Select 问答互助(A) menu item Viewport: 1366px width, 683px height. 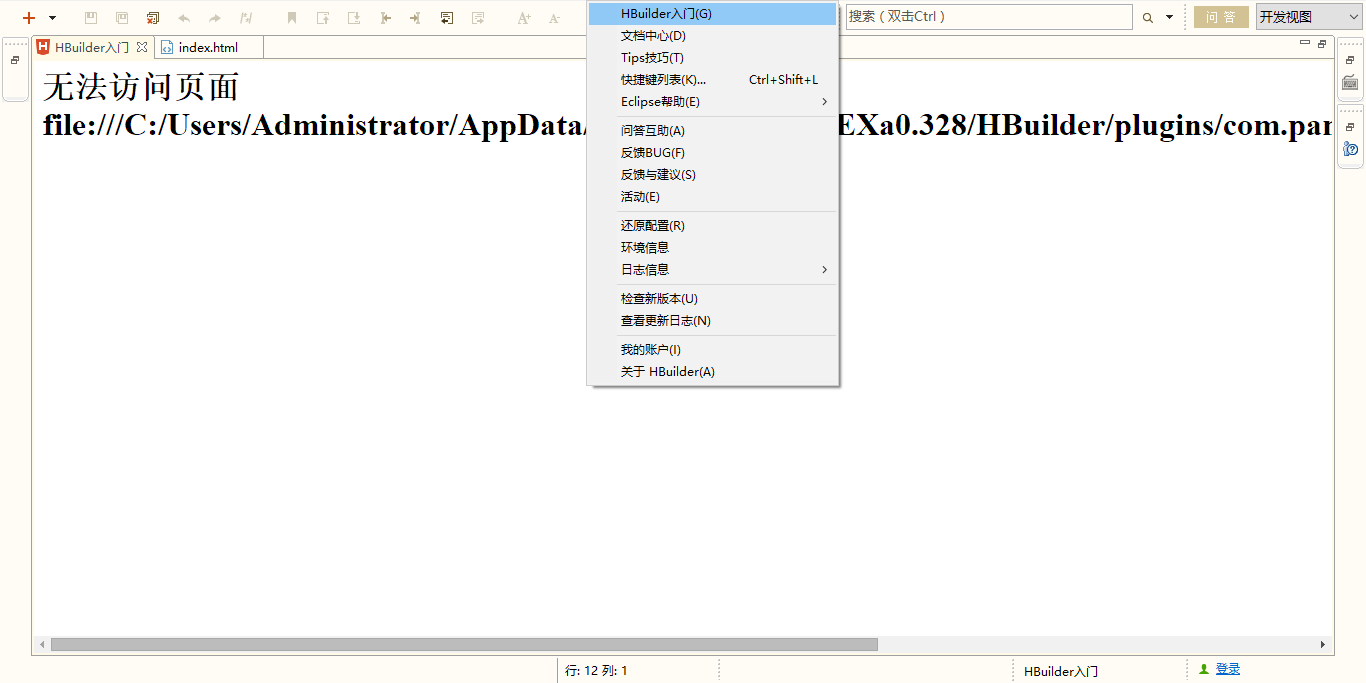pyautogui.click(x=712, y=131)
